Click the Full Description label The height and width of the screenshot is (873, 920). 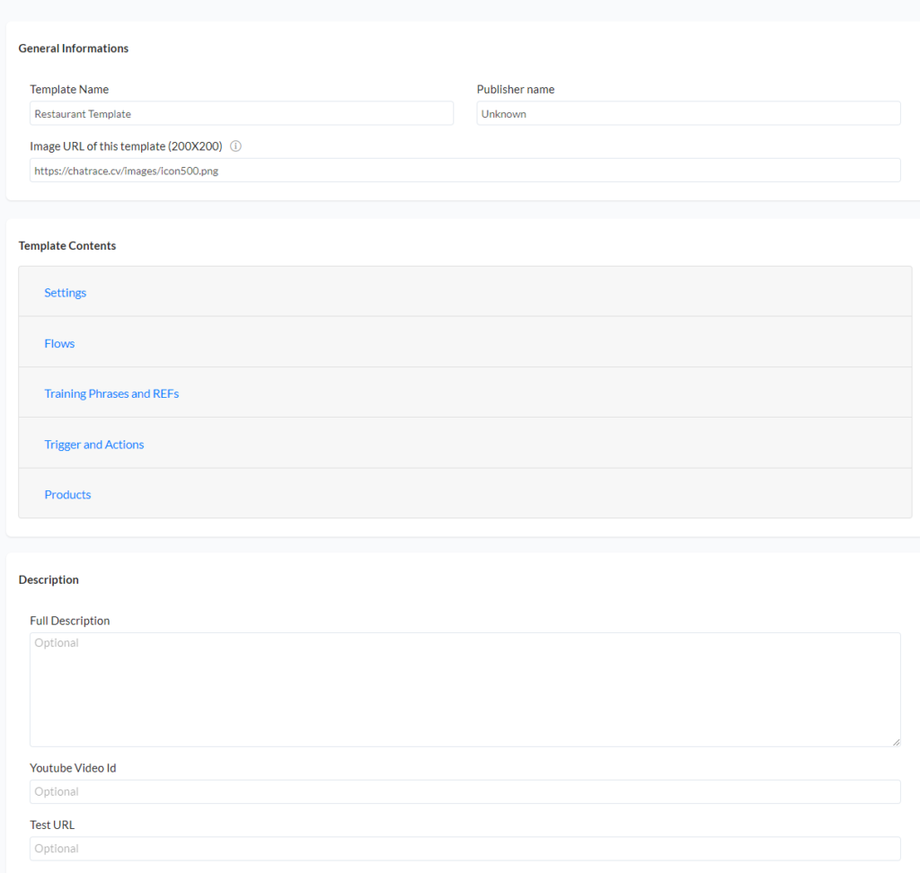70,621
